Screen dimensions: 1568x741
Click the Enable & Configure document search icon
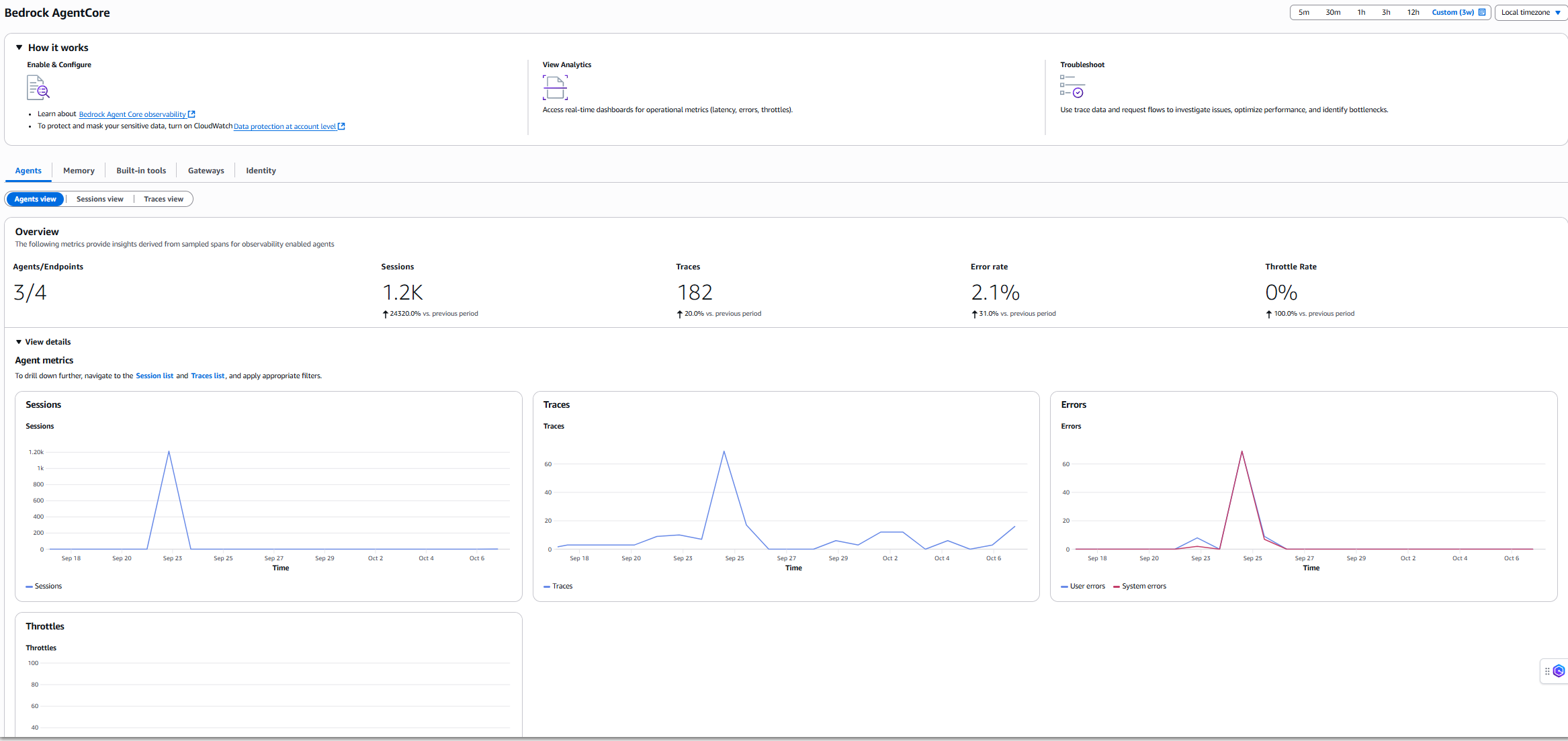coord(38,87)
